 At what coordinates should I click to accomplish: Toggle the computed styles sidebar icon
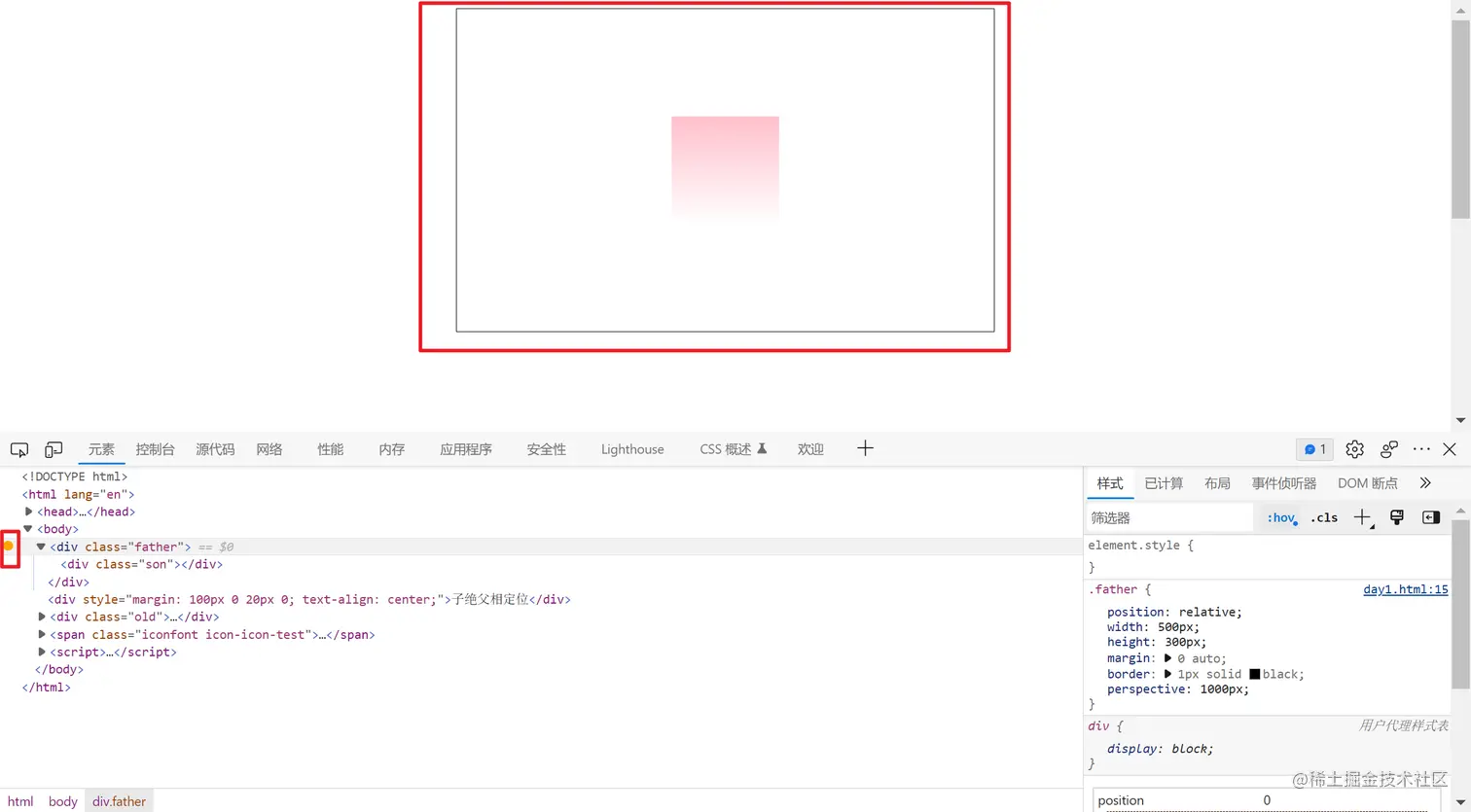[x=1431, y=517]
